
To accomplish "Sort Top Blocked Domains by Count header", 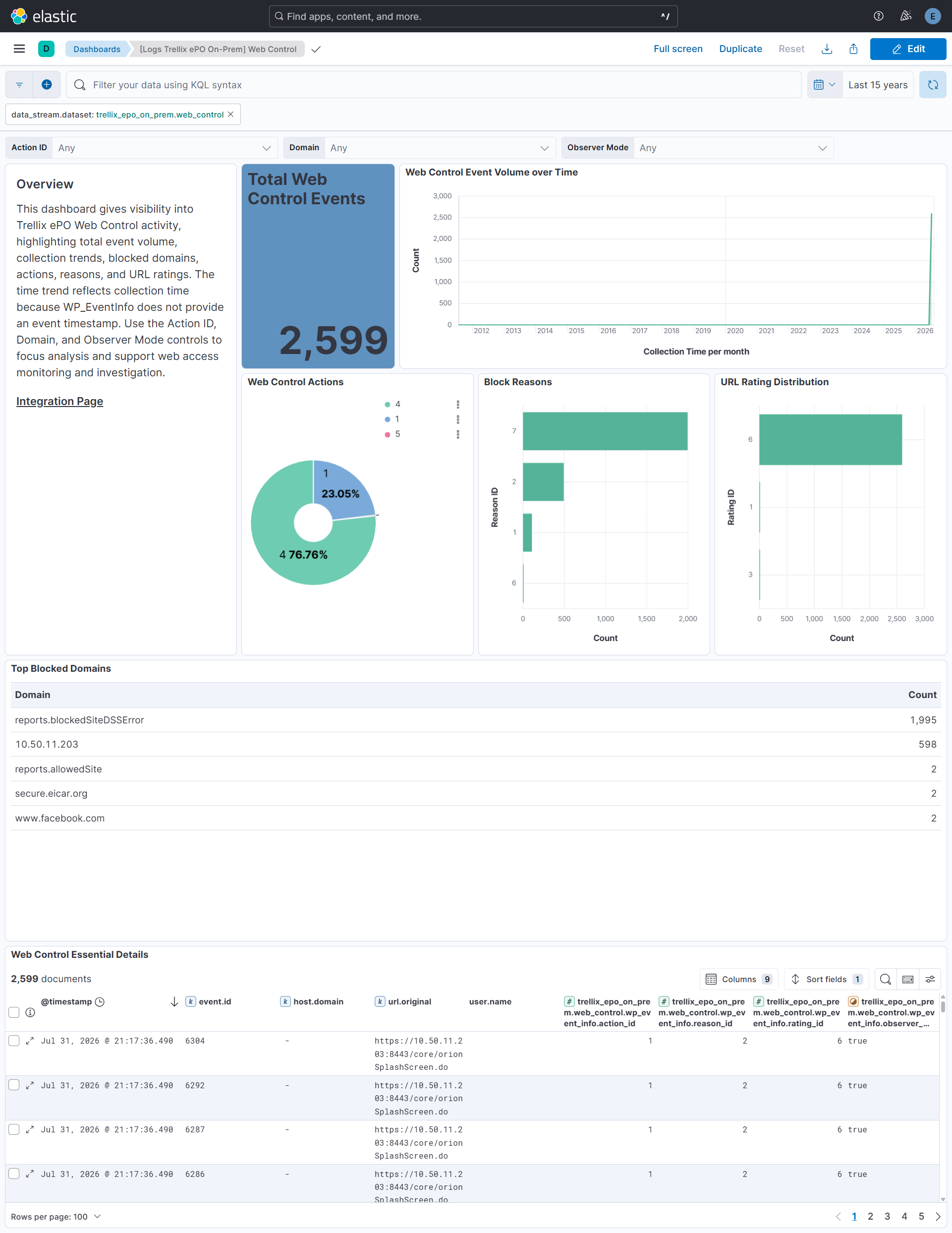I will point(922,695).
